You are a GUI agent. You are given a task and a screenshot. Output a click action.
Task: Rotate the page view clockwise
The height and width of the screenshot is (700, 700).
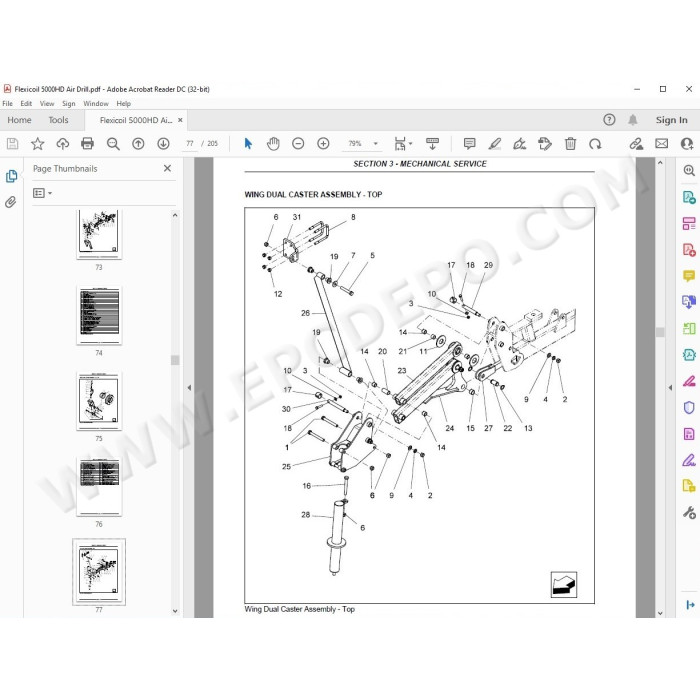click(x=595, y=144)
